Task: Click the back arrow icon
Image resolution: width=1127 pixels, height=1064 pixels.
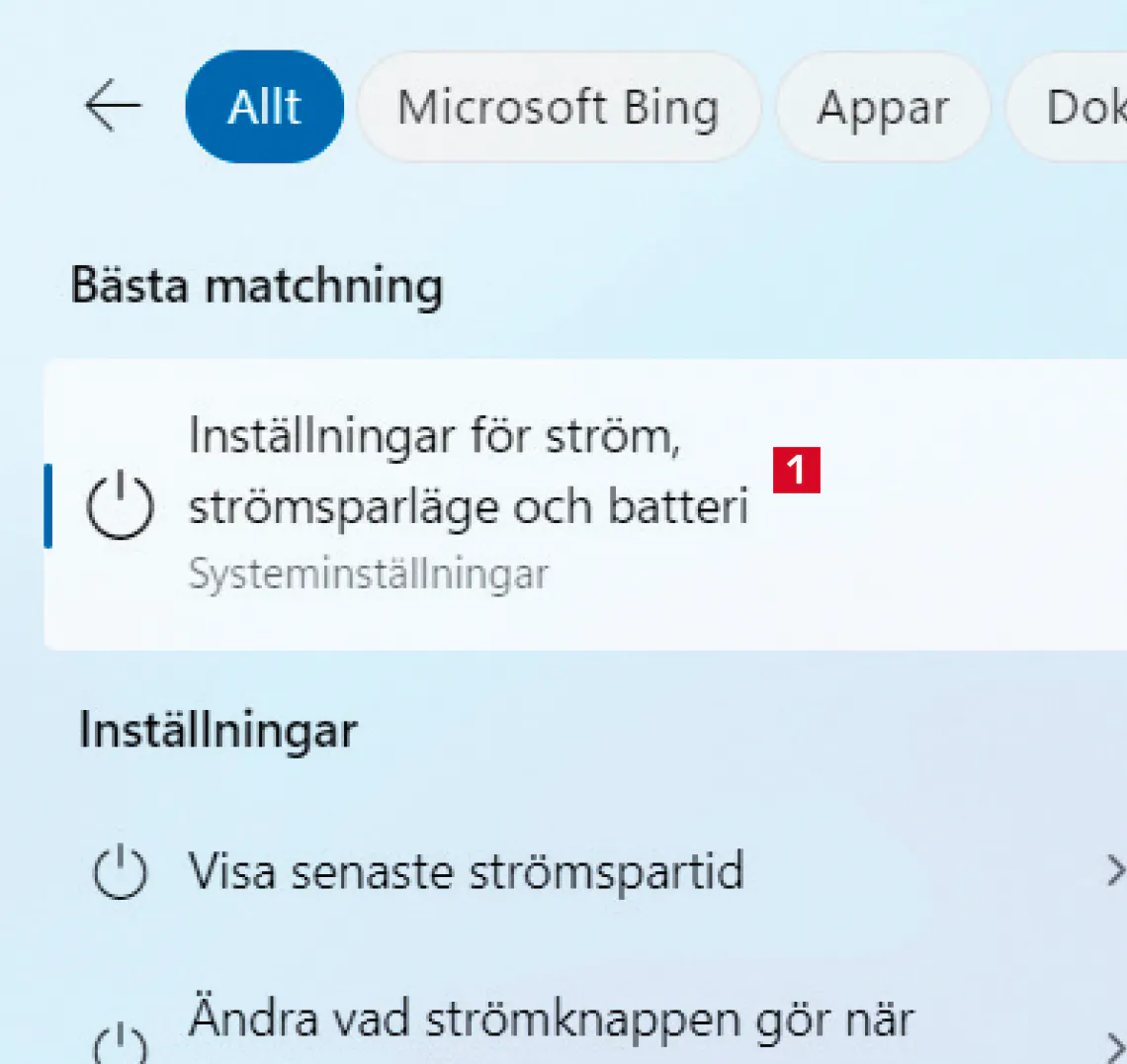Action: click(113, 106)
